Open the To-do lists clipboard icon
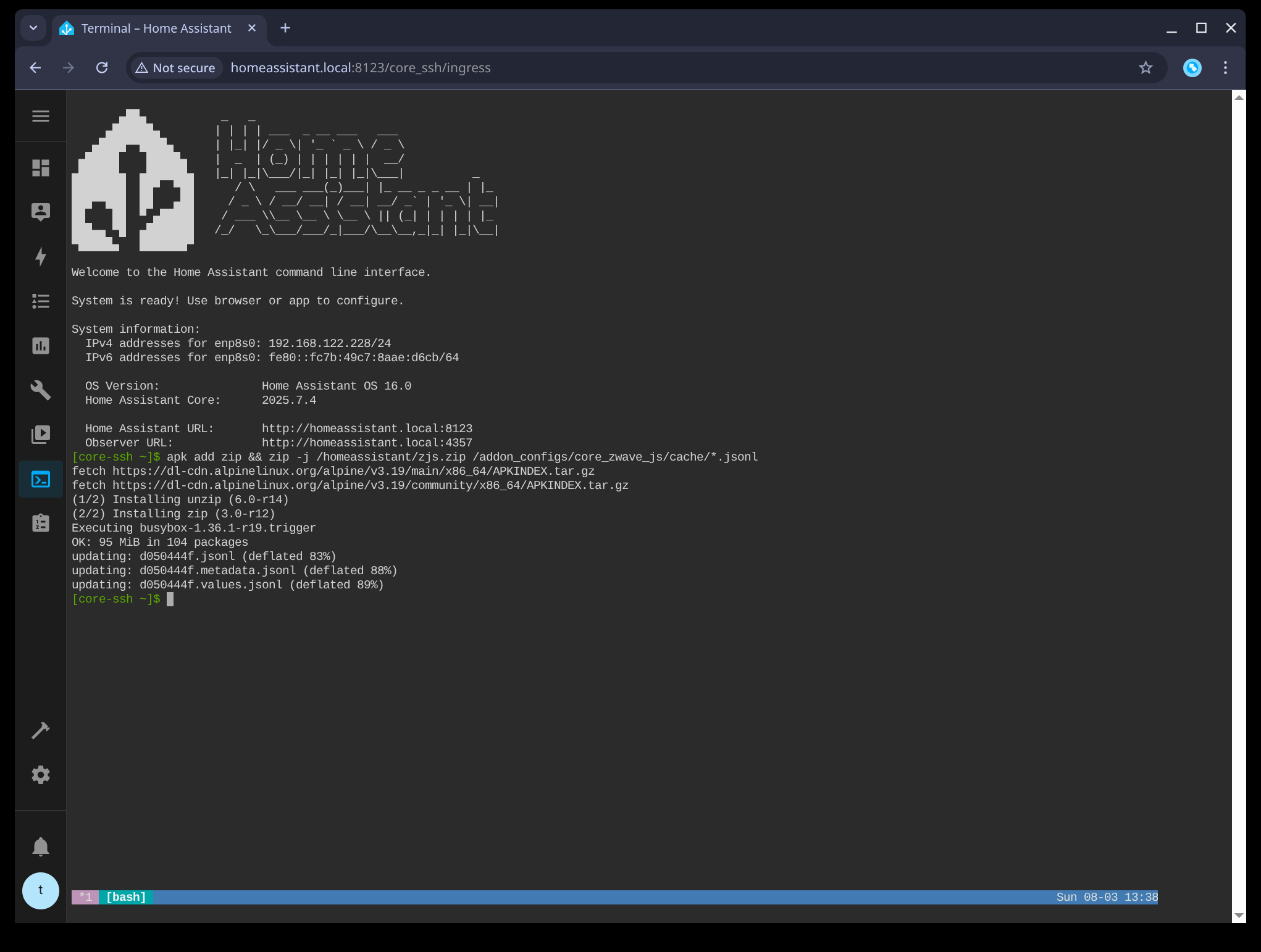The height and width of the screenshot is (952, 1261). click(x=41, y=523)
